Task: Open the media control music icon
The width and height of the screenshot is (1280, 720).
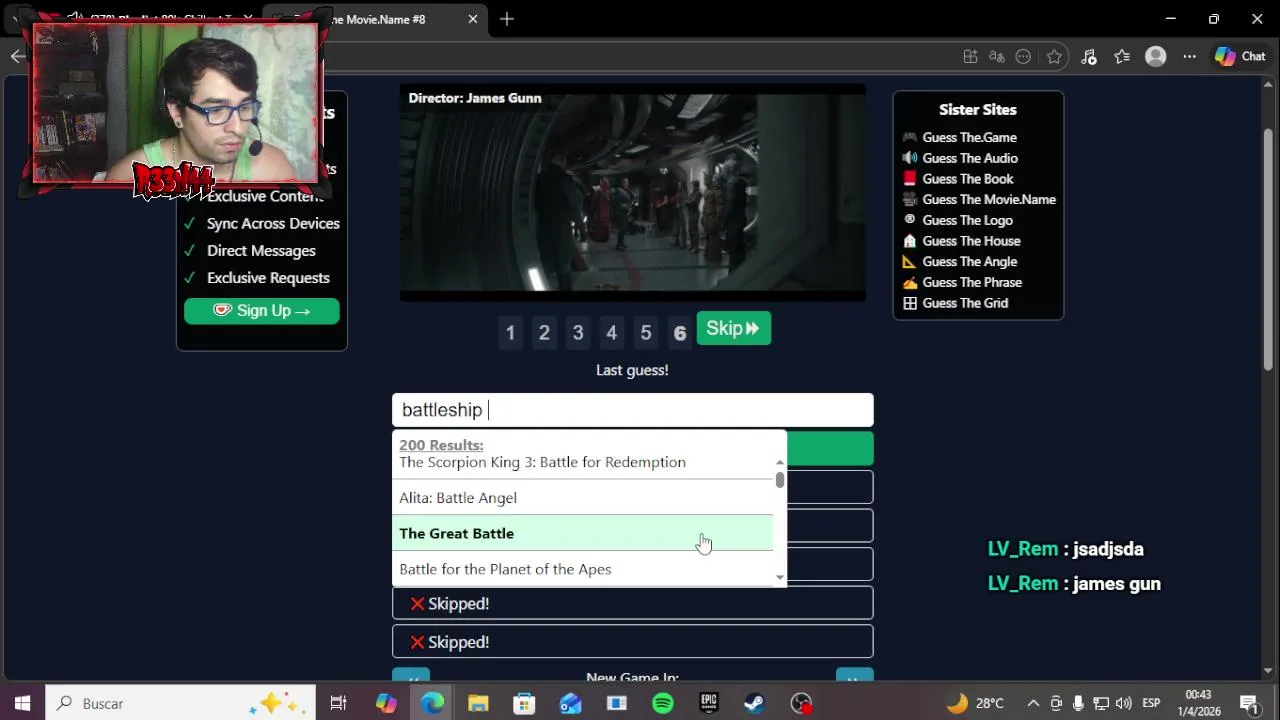Action: point(1089,57)
